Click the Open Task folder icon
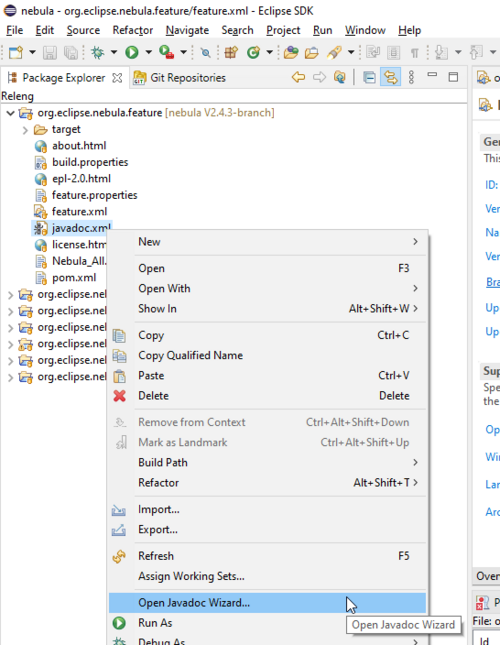The height and width of the screenshot is (645, 500). click(x=312, y=53)
